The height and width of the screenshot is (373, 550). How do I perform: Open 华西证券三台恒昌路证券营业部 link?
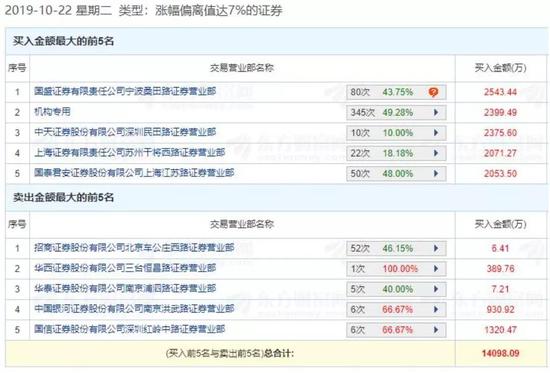(x=125, y=268)
